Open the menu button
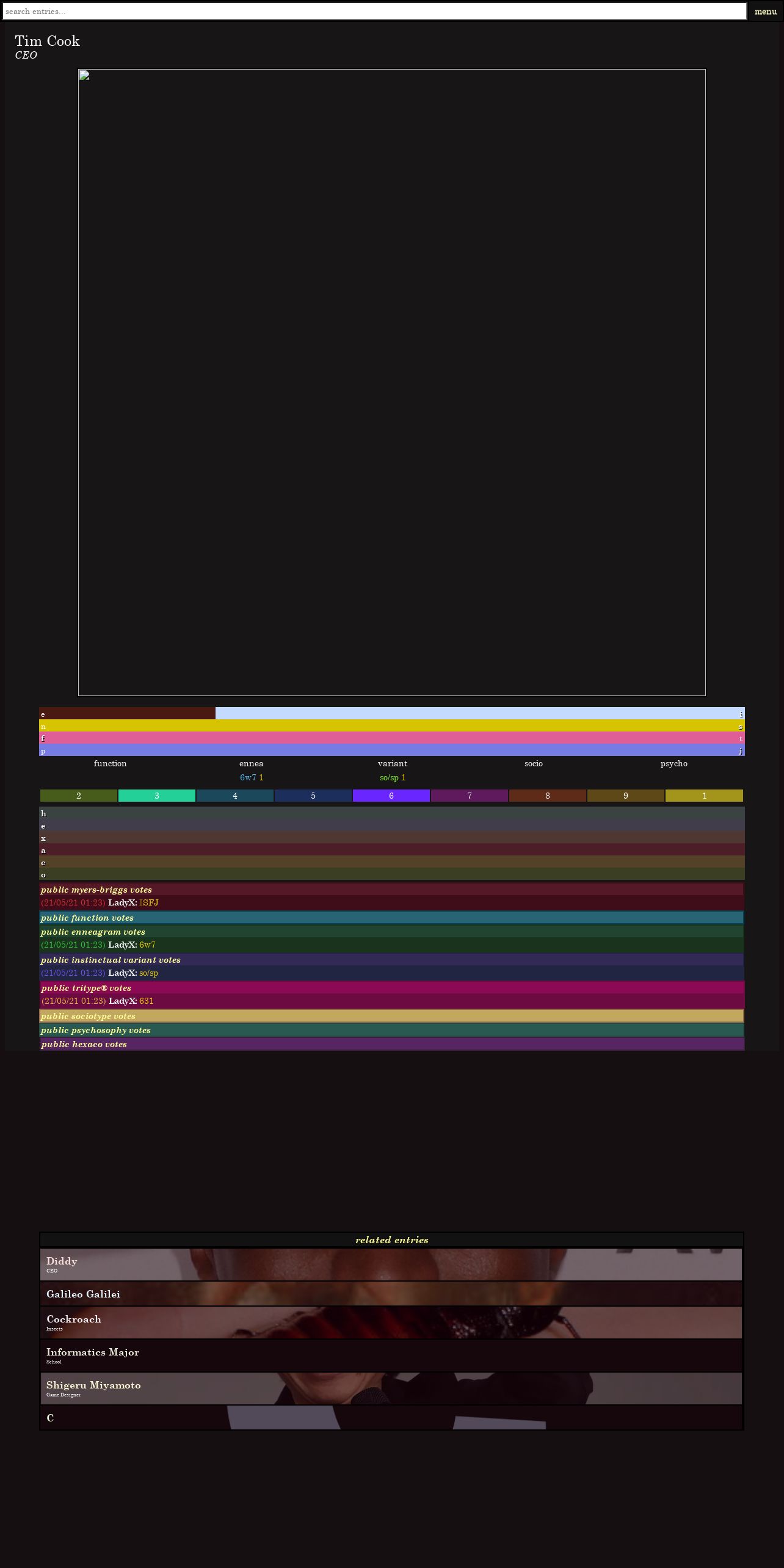Image resolution: width=784 pixels, height=1568 pixels. pos(766,11)
